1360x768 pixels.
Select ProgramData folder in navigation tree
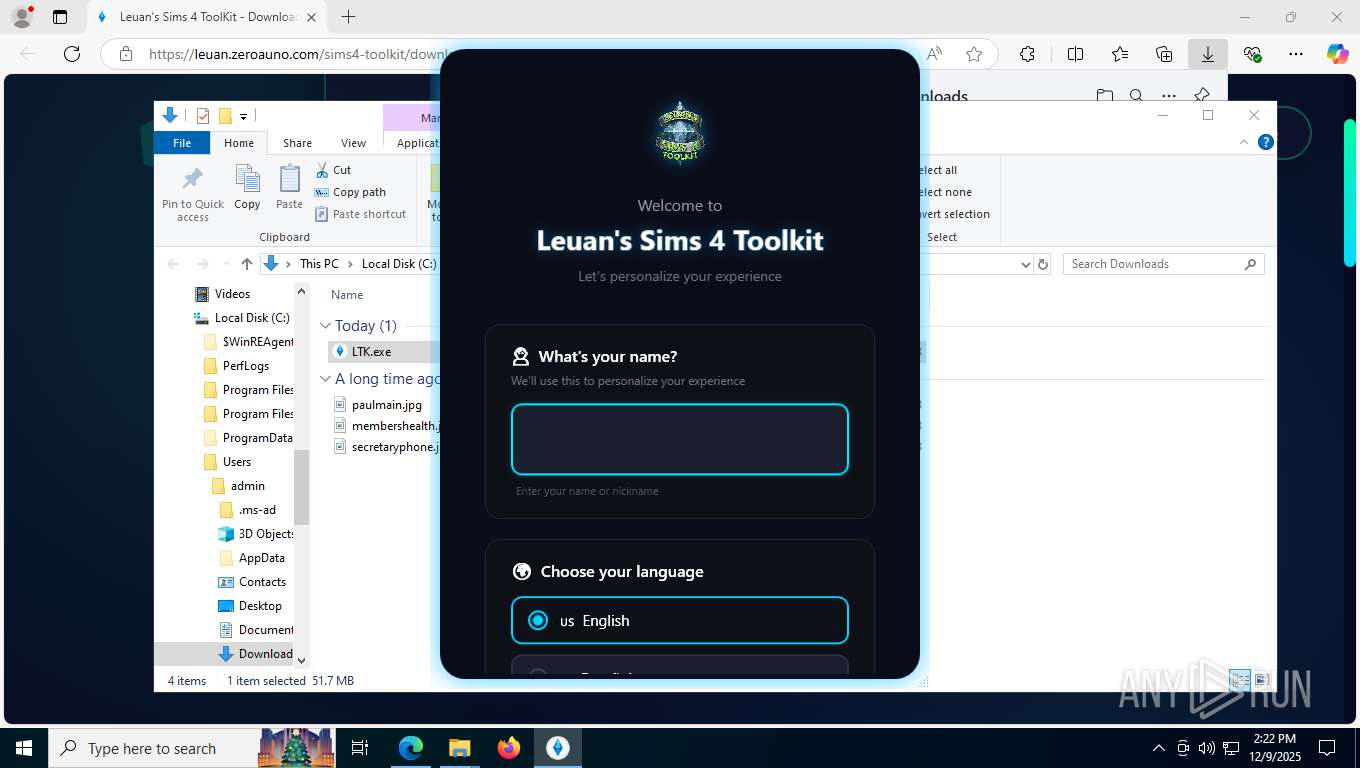tap(258, 438)
